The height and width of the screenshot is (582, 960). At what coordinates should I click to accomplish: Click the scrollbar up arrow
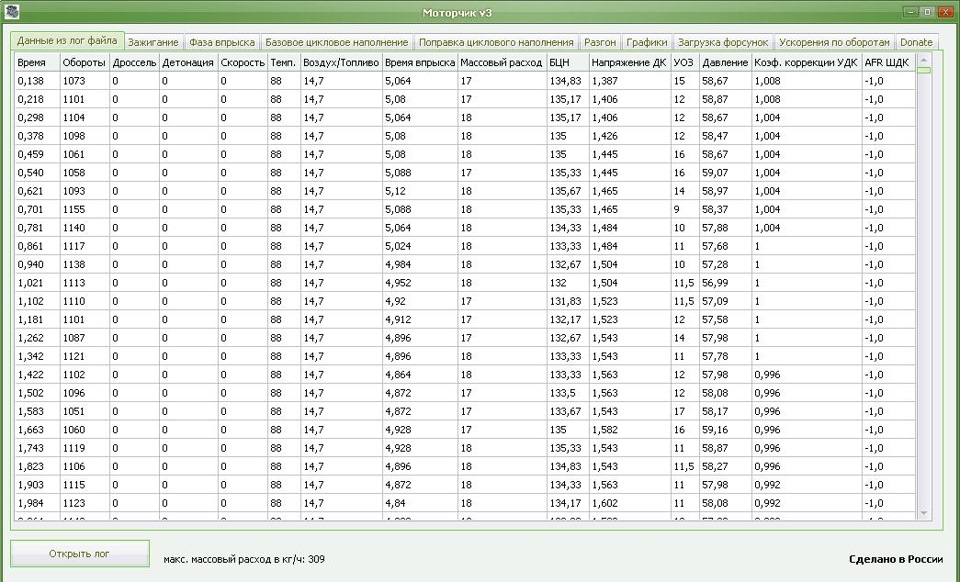point(924,59)
